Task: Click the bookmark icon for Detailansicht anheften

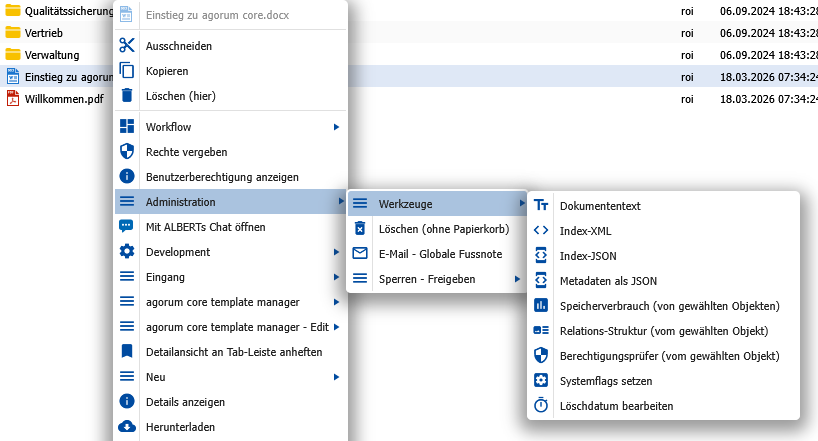Action: tap(127, 352)
